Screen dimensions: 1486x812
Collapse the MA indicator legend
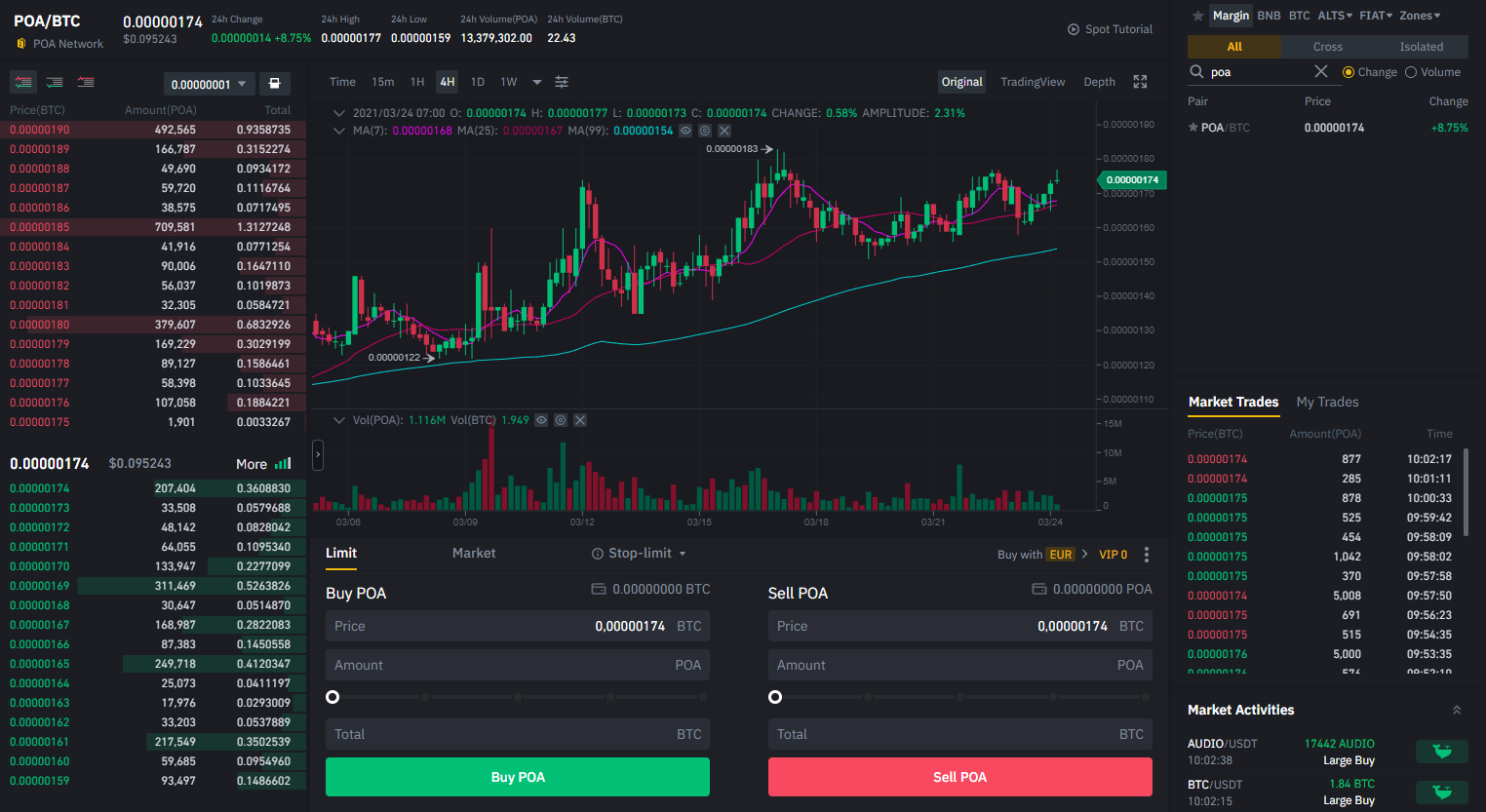(339, 131)
